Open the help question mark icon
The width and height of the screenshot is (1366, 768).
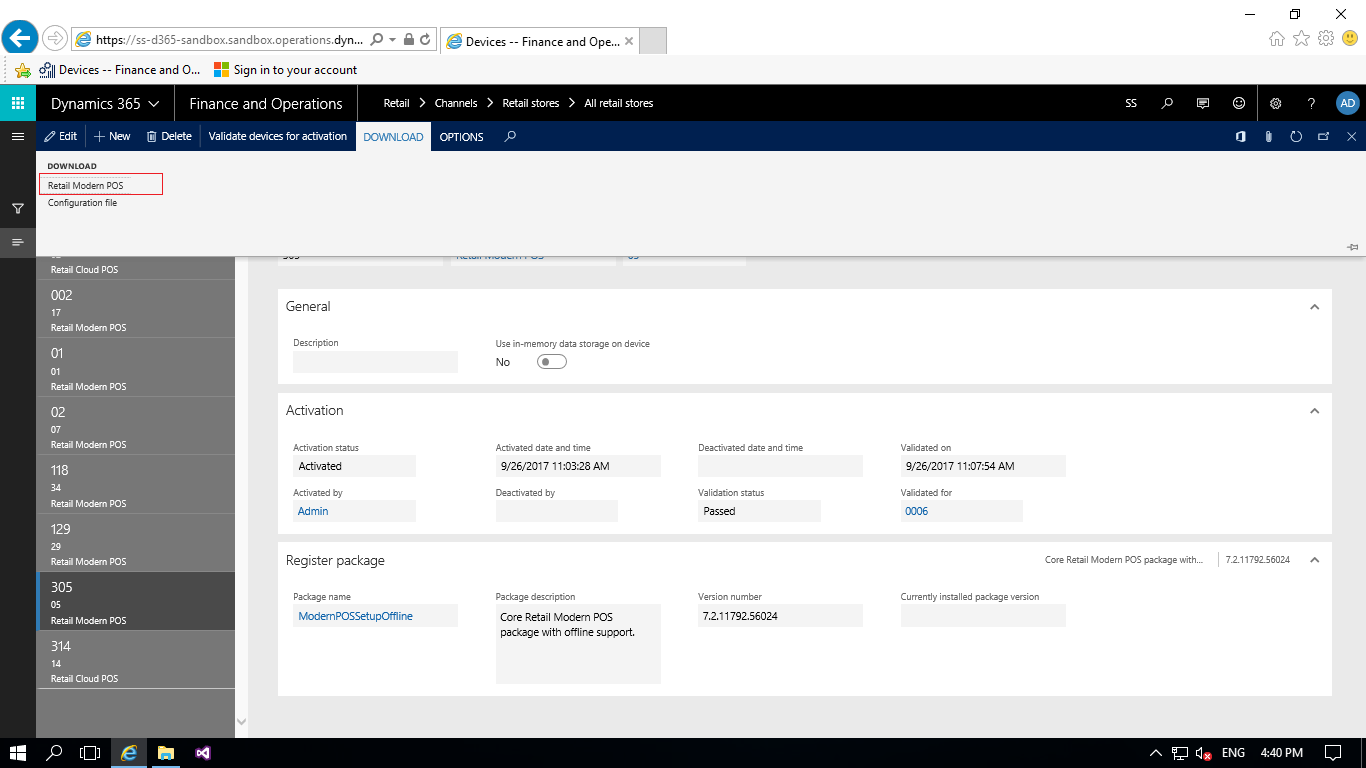pos(1311,103)
